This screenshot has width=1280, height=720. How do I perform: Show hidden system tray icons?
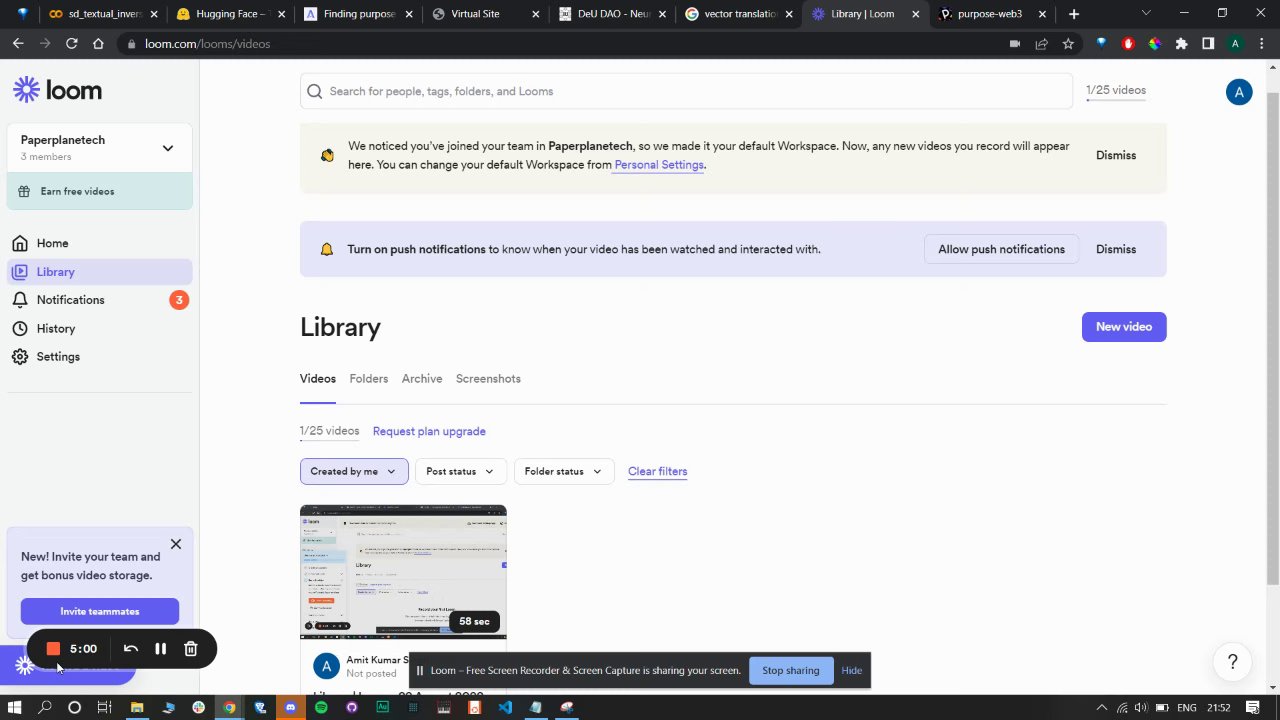point(1102,707)
